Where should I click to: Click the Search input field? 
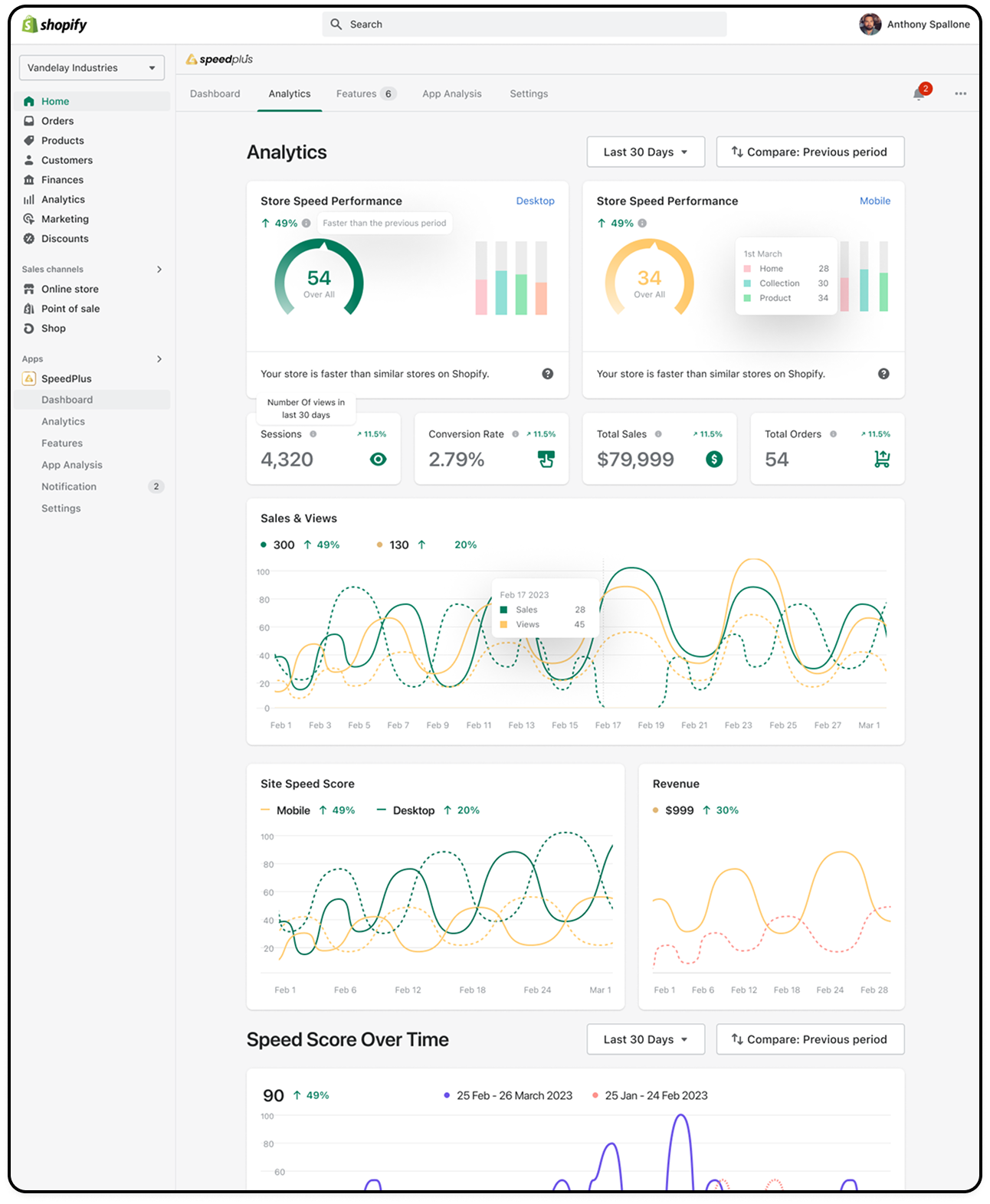pyautogui.click(x=524, y=25)
